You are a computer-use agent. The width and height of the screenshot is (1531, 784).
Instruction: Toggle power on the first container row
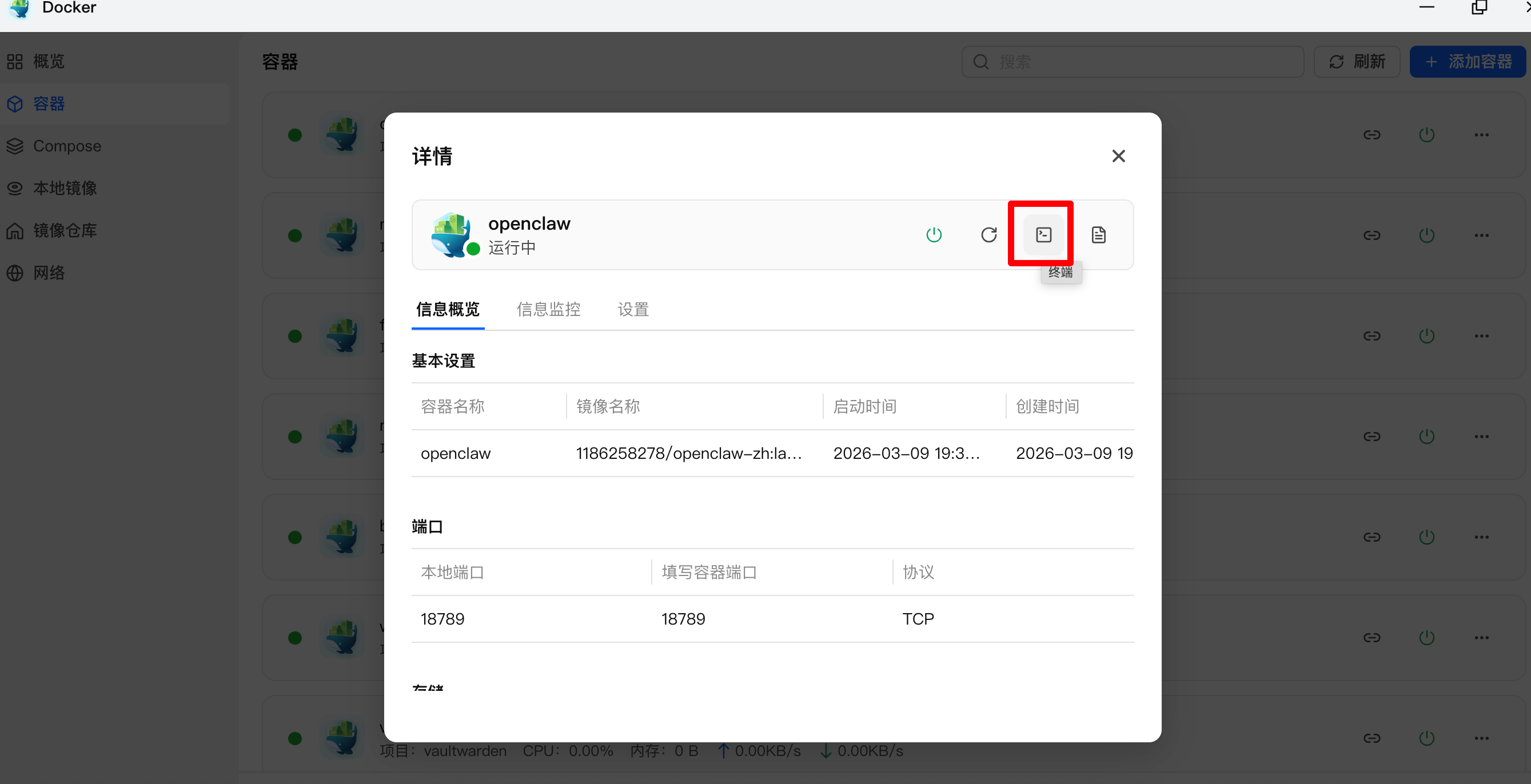tap(1426, 135)
